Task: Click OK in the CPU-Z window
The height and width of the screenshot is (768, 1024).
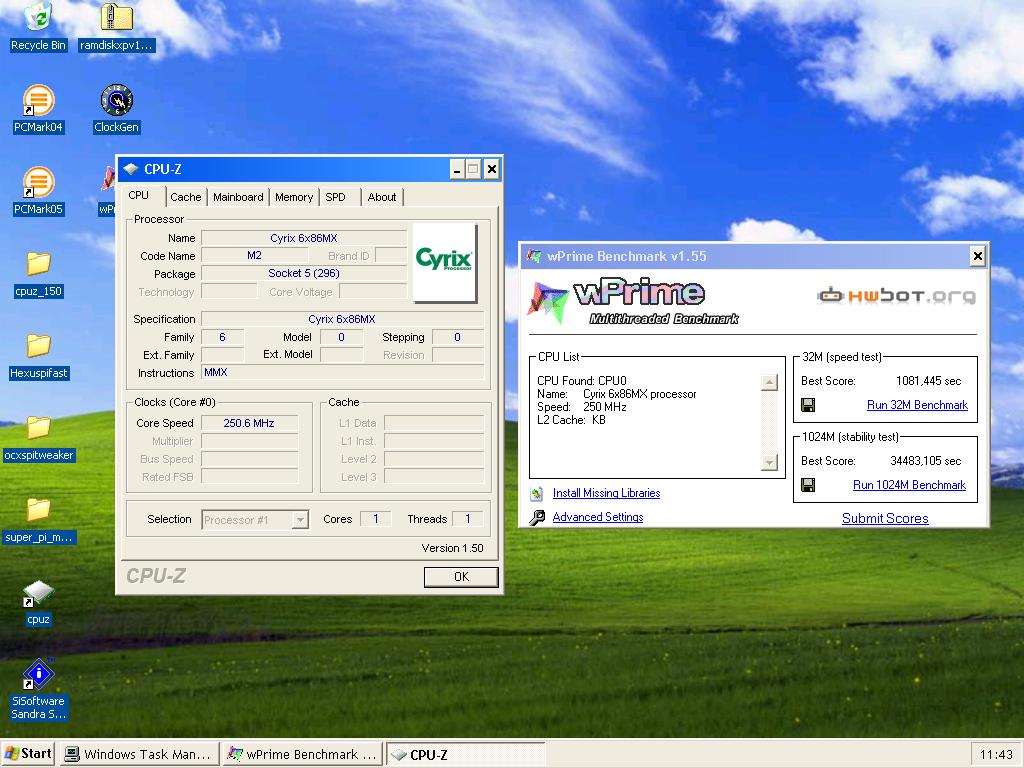Action: [x=461, y=577]
